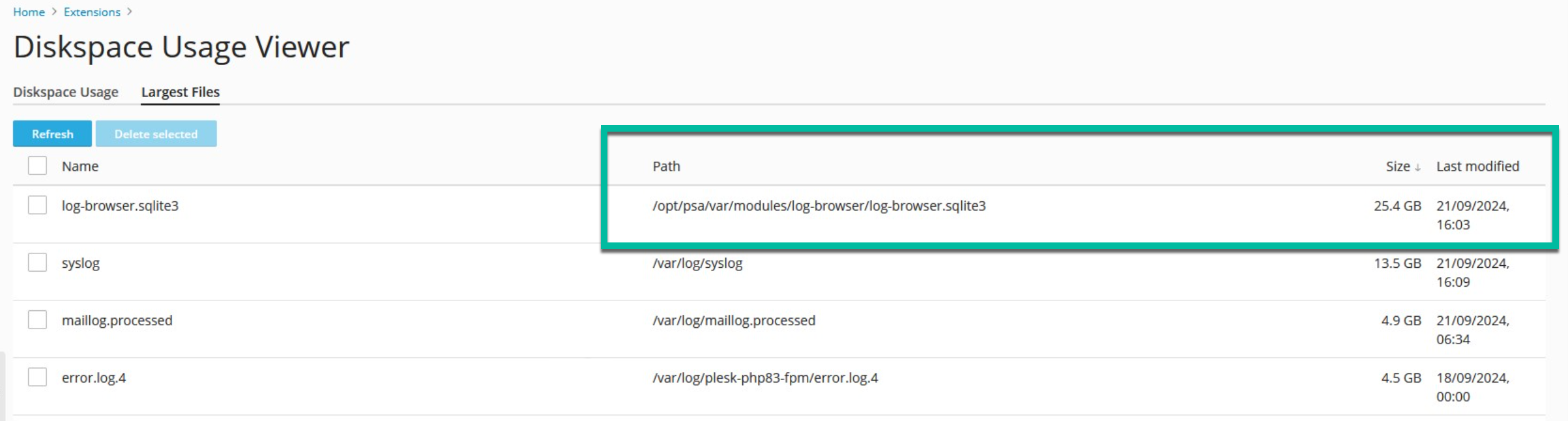Go to the Home breadcrumb link
The width and height of the screenshot is (1568, 421).
pyautogui.click(x=29, y=12)
